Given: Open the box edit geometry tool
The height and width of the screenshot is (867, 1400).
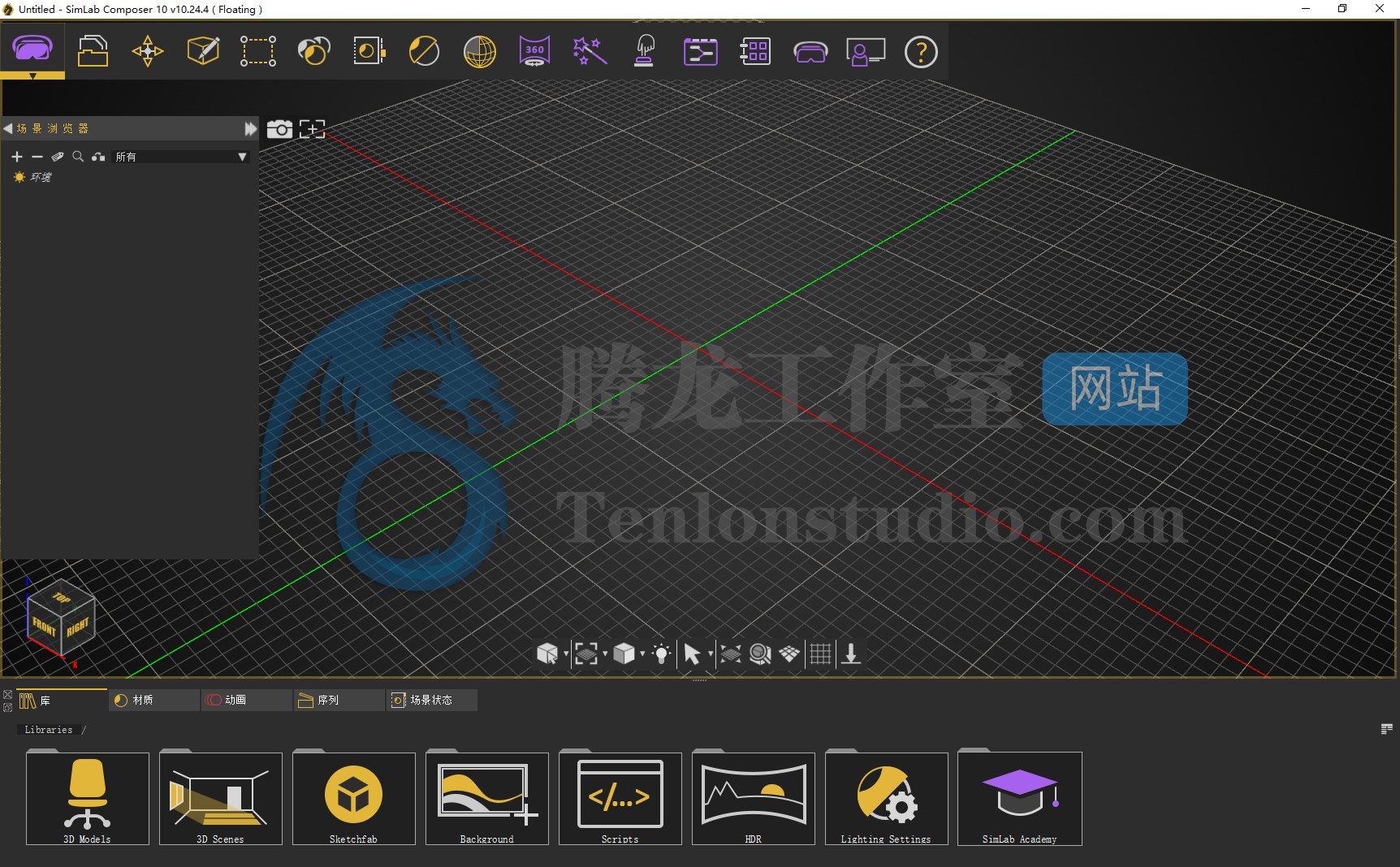Looking at the screenshot, I should pos(203,51).
